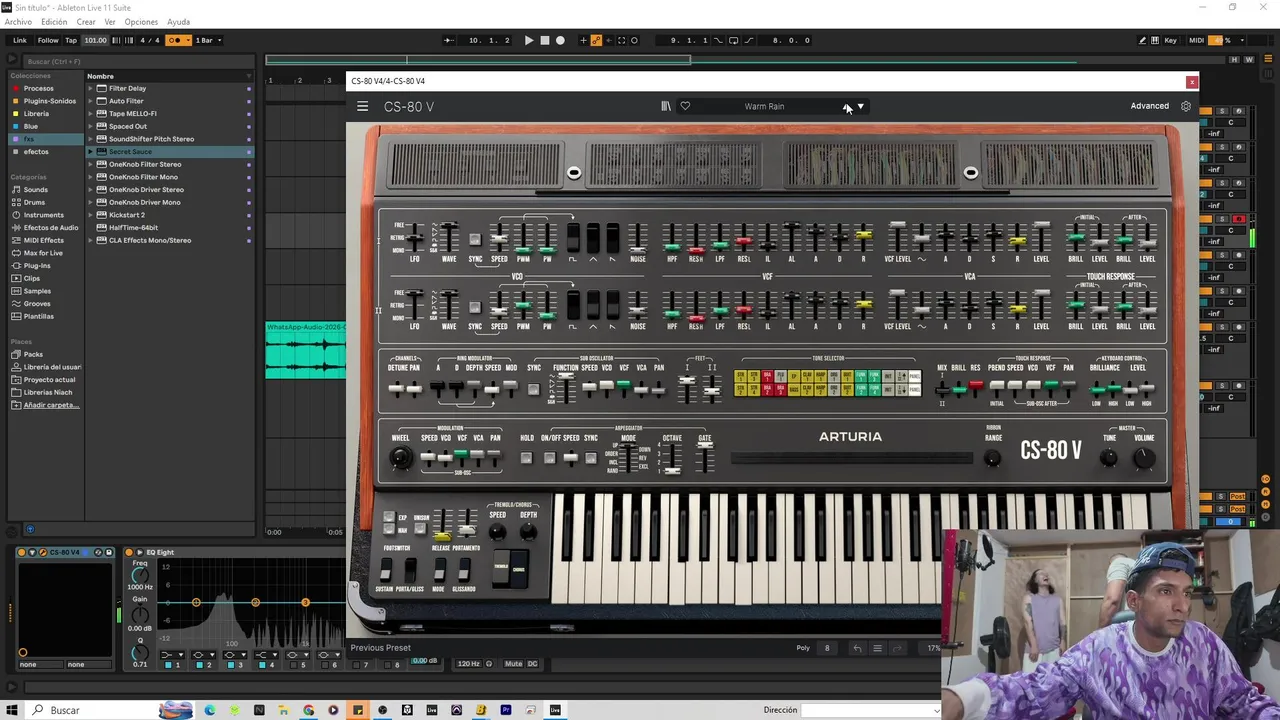Image resolution: width=1280 pixels, height=720 pixels.
Task: Open CS-80 V settings gear
Action: point(1186,106)
